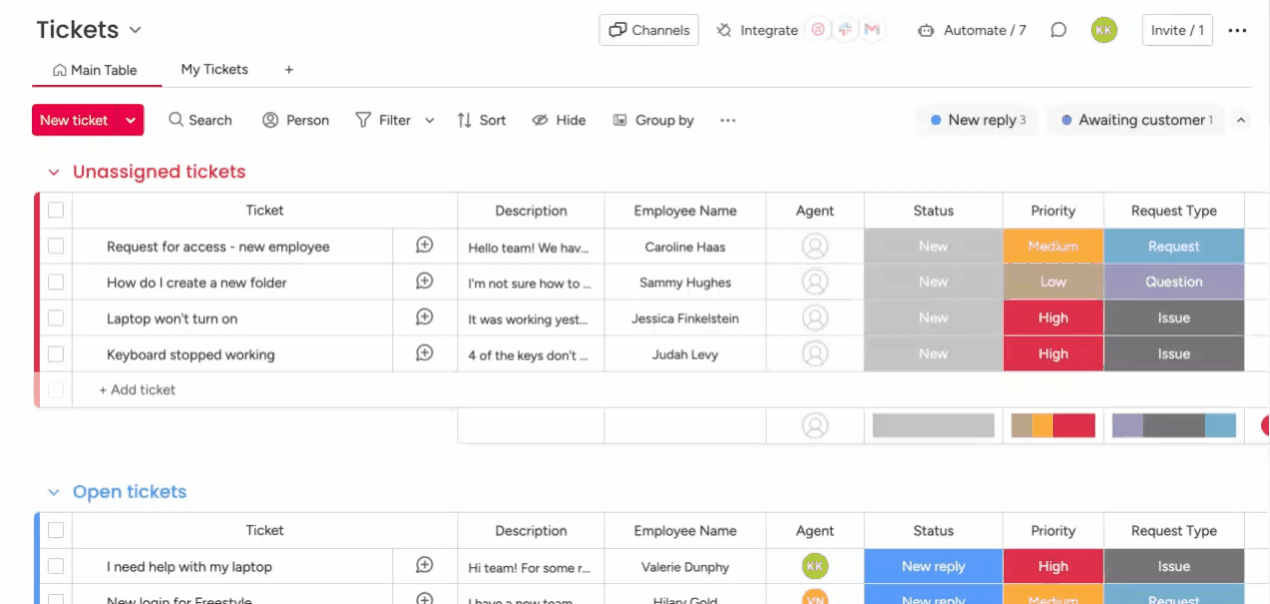Select the Main Table tab
1270x604 pixels.
pos(94,70)
